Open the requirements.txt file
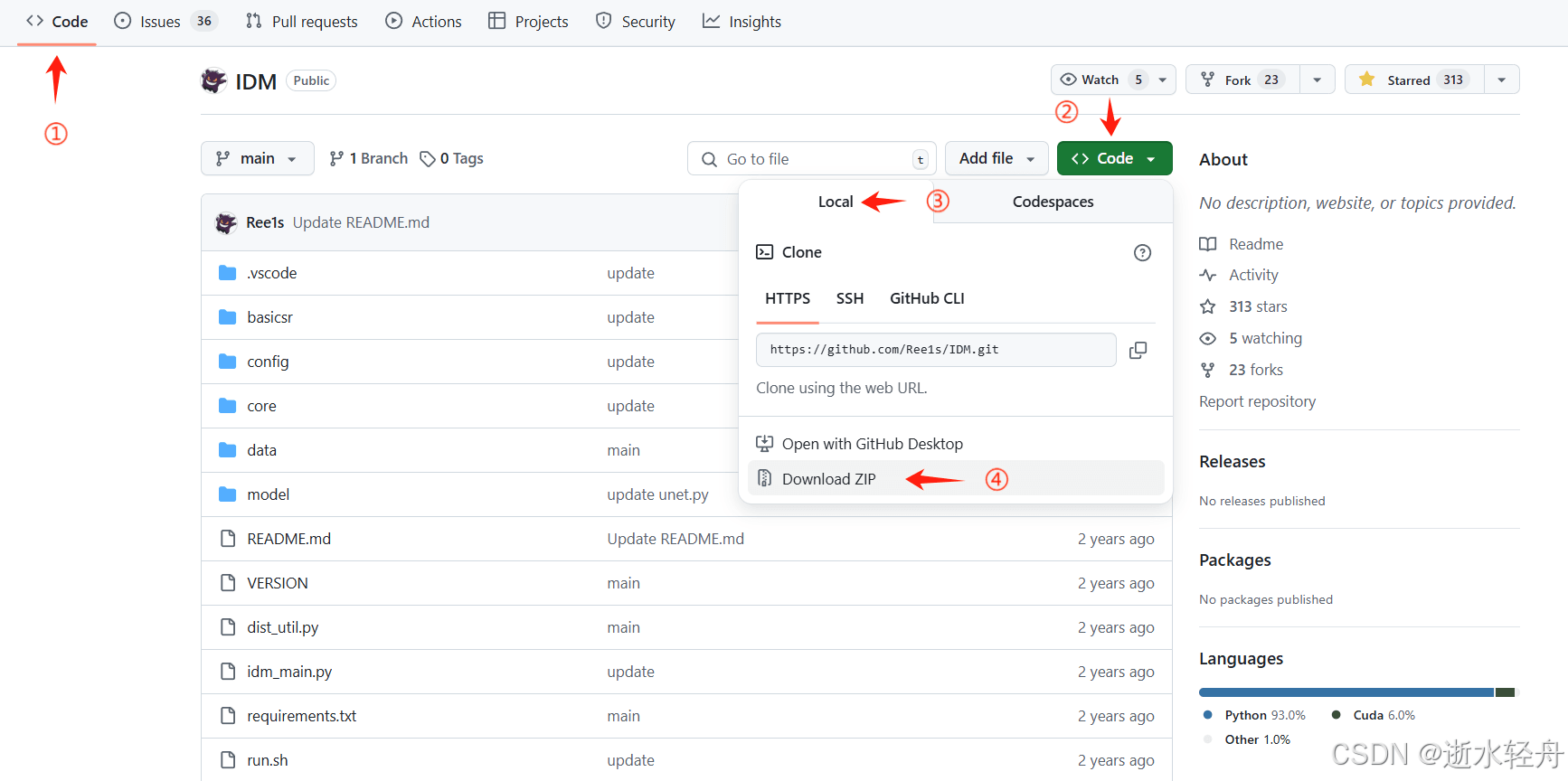This screenshot has width=1568, height=781. click(302, 716)
